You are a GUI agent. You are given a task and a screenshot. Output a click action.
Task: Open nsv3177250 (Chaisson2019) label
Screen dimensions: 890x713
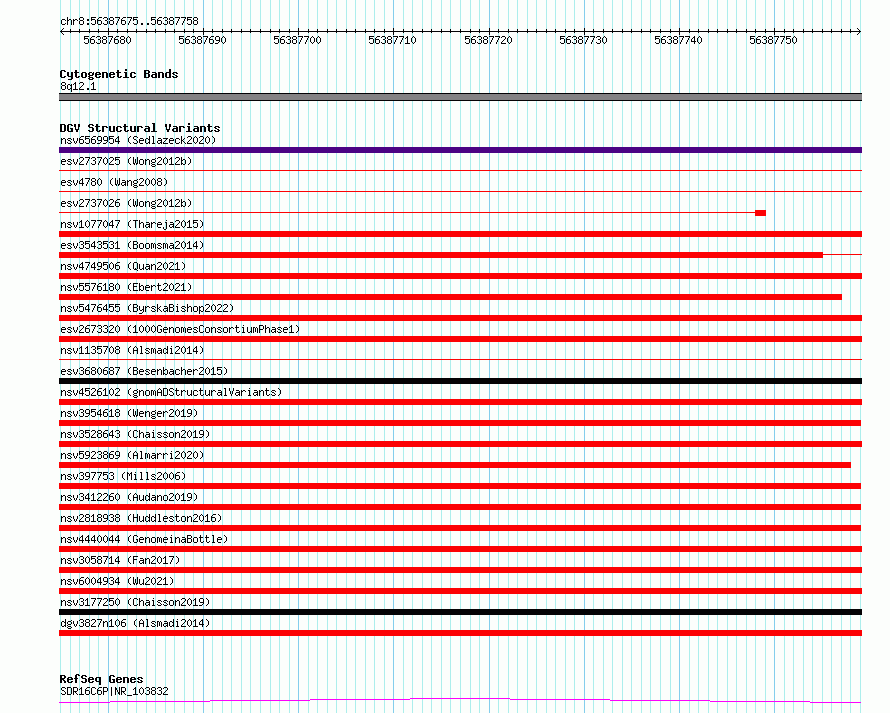(x=135, y=602)
